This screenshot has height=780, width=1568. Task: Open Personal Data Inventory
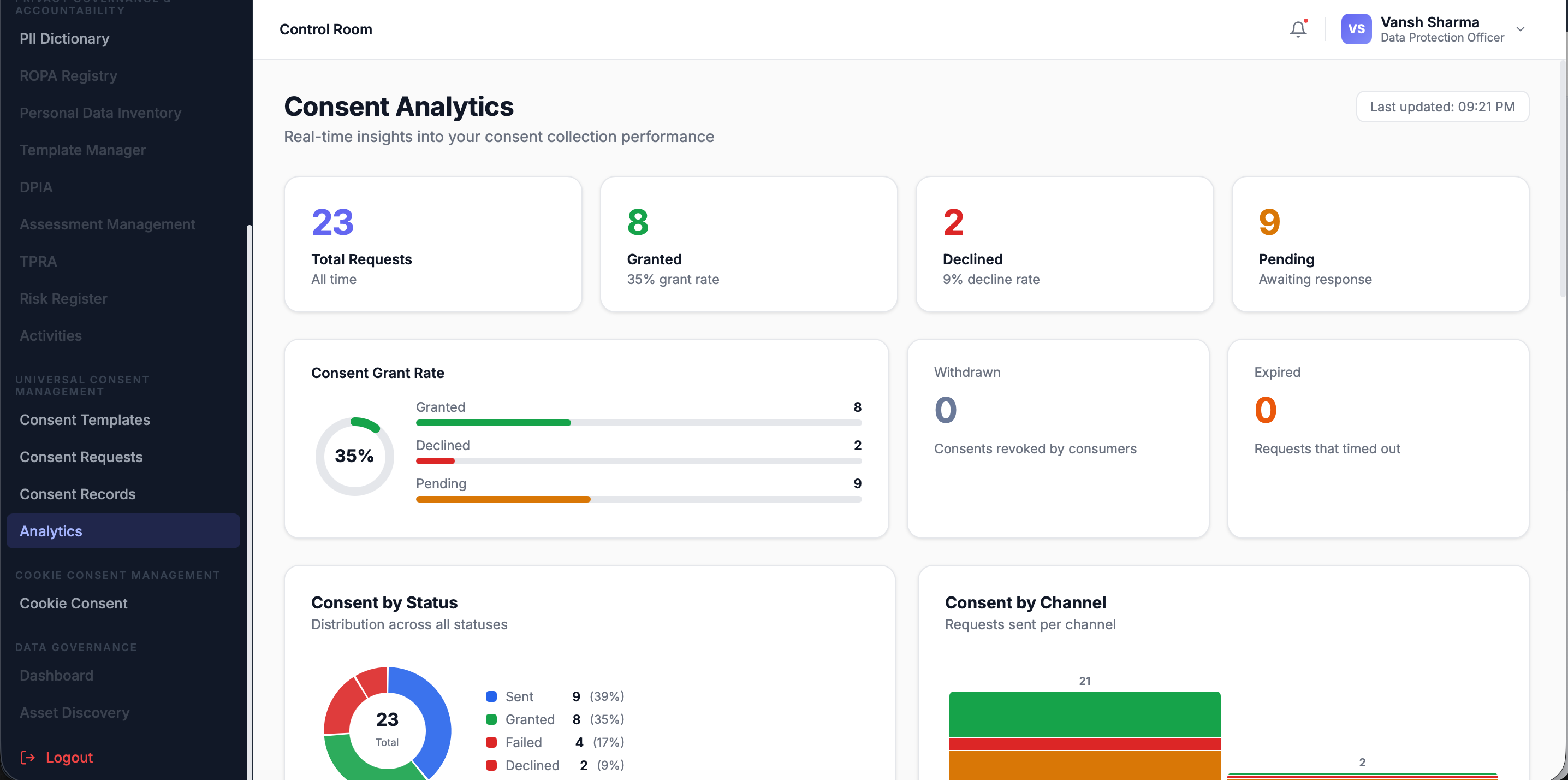(100, 113)
